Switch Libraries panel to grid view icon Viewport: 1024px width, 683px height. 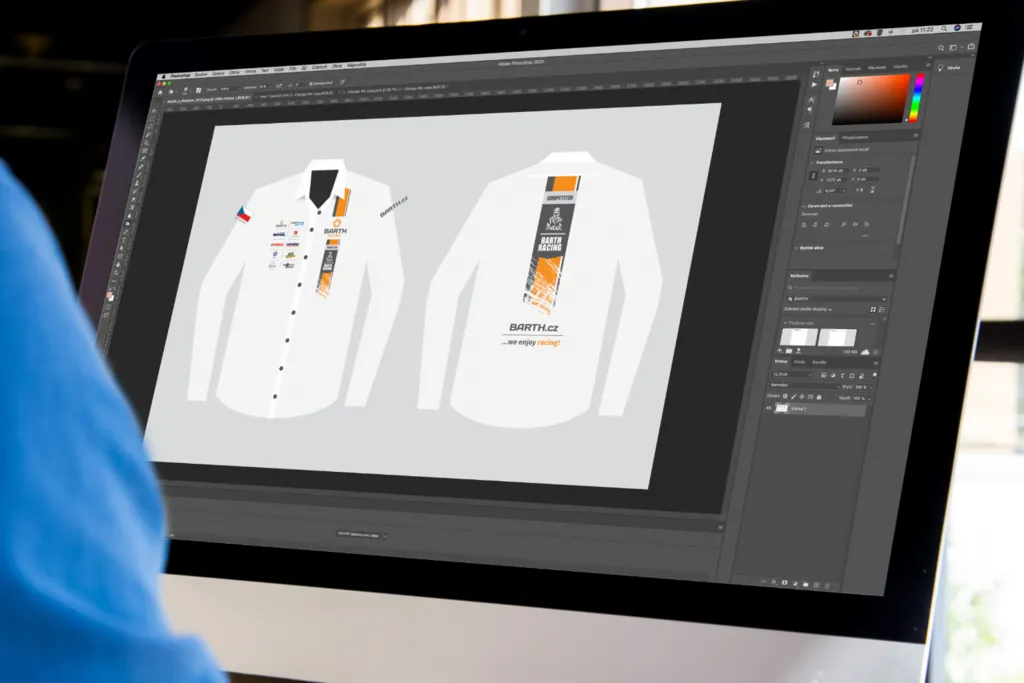[873, 310]
